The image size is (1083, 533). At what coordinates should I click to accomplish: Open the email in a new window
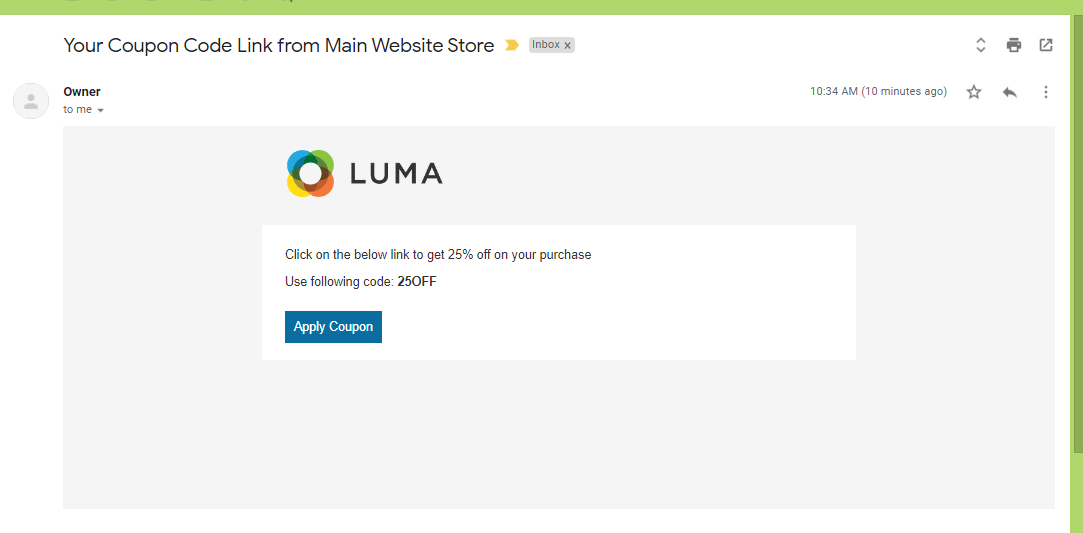coord(1046,46)
